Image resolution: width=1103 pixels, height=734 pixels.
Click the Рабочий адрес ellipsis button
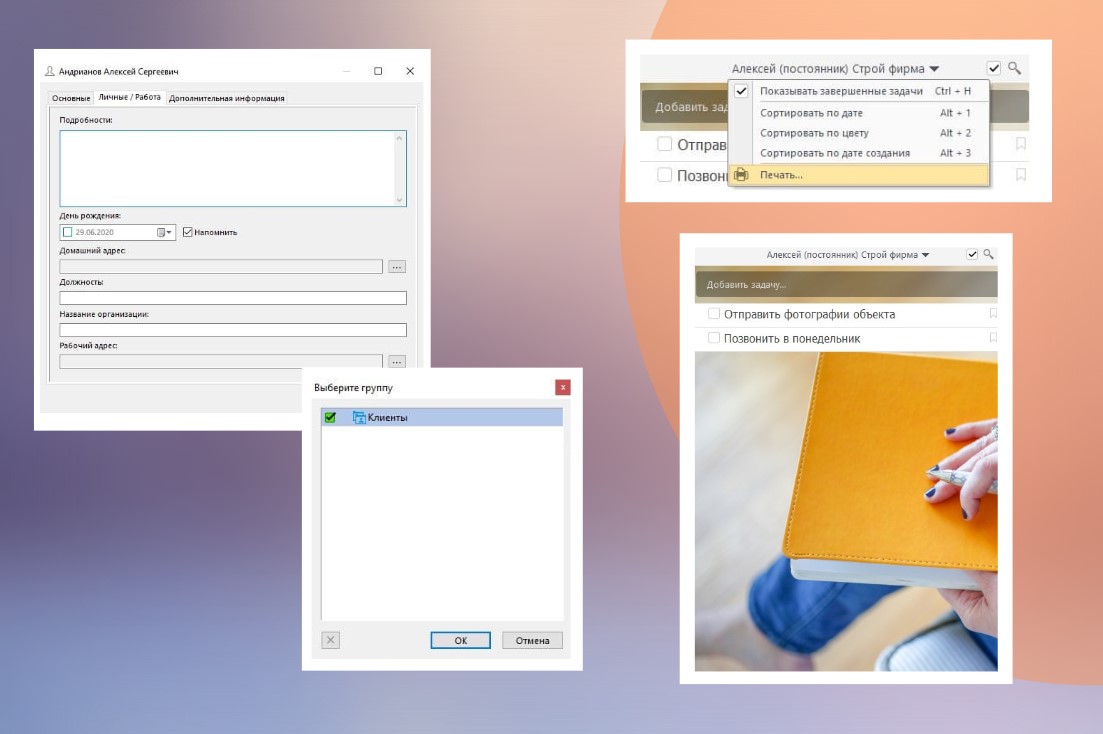397,361
